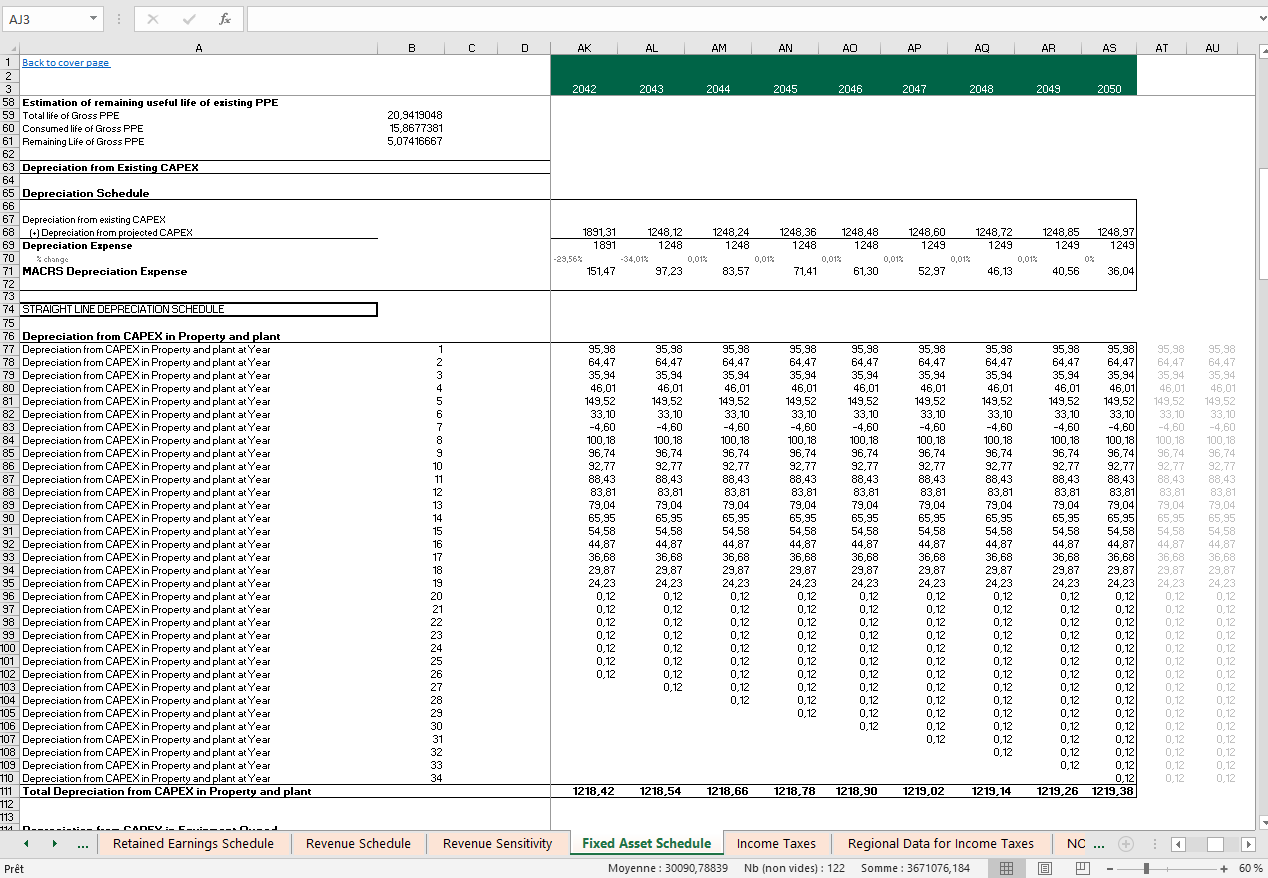The width and height of the screenshot is (1268, 878).
Task: Click the MACRS Depreciation Expense label
Action: tap(105, 271)
